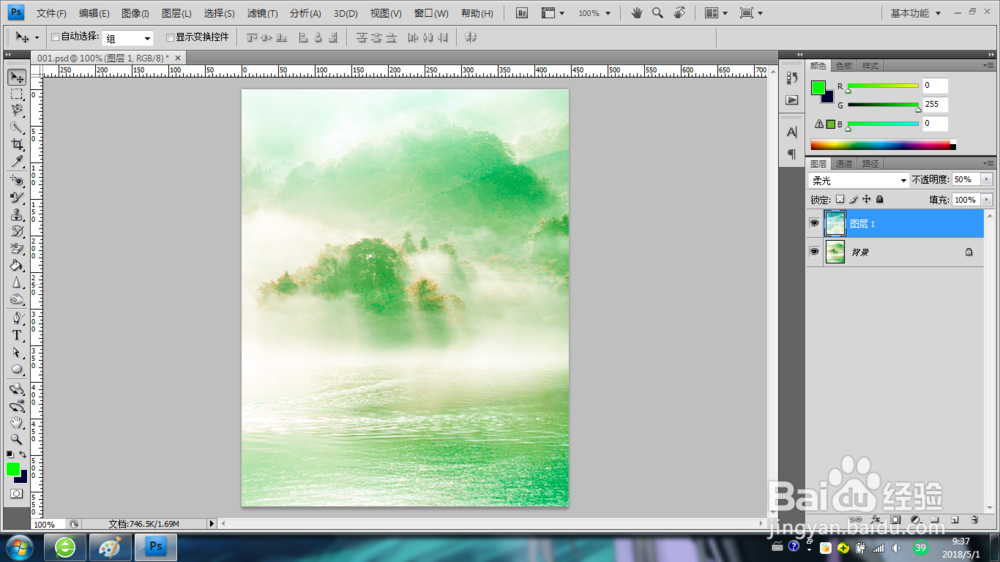Toggle Quick Mask mode

point(17,494)
